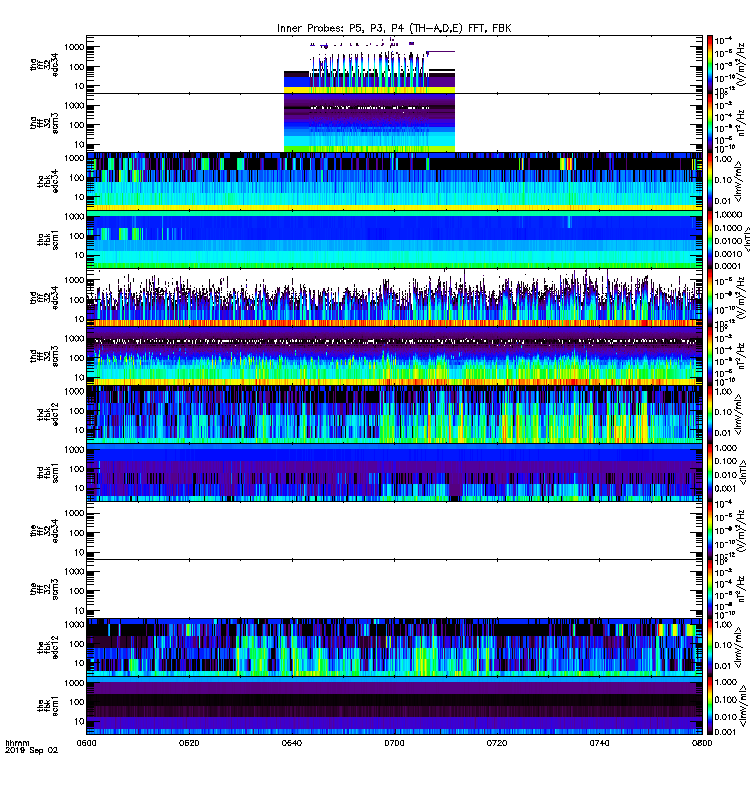The height and width of the screenshot is (800, 750).
Task: Click the 'hhmm' axis unit label
Action: click(x=17, y=743)
